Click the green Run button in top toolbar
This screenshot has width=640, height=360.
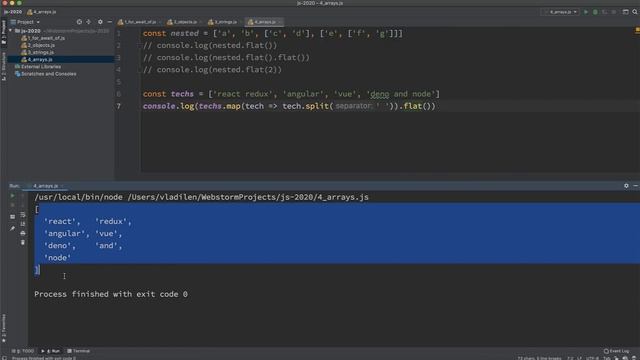586,12
